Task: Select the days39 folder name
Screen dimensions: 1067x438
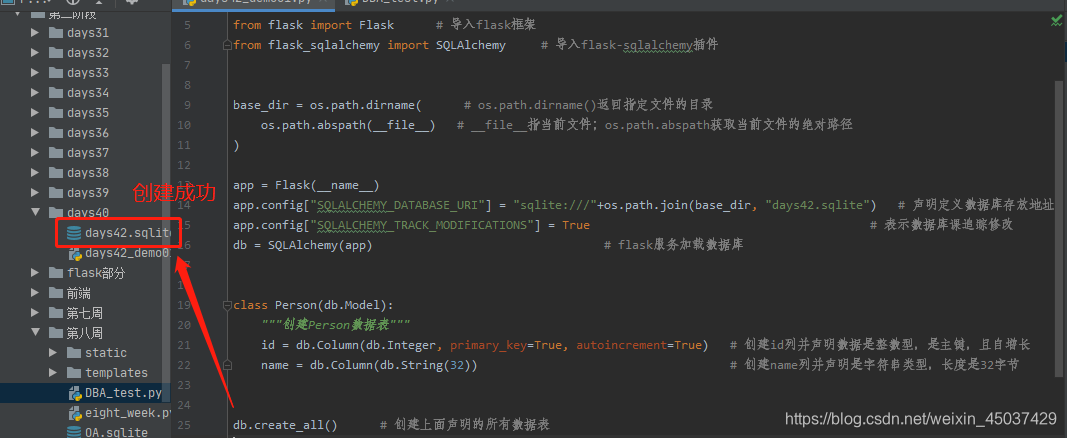Action: 88,192
